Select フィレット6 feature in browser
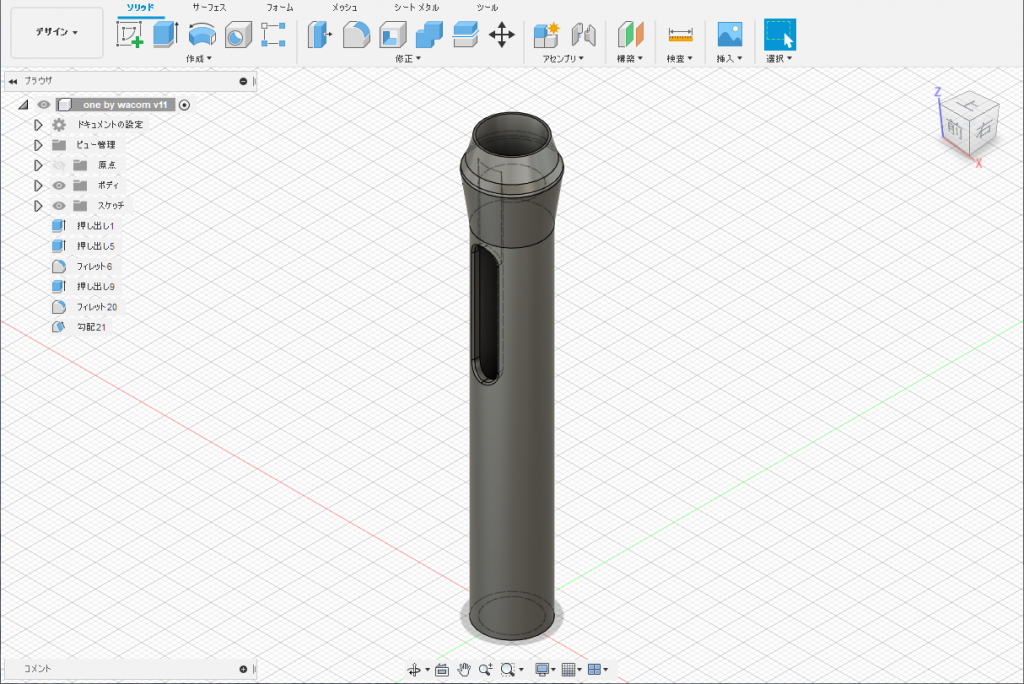1024x684 pixels. (x=94, y=267)
